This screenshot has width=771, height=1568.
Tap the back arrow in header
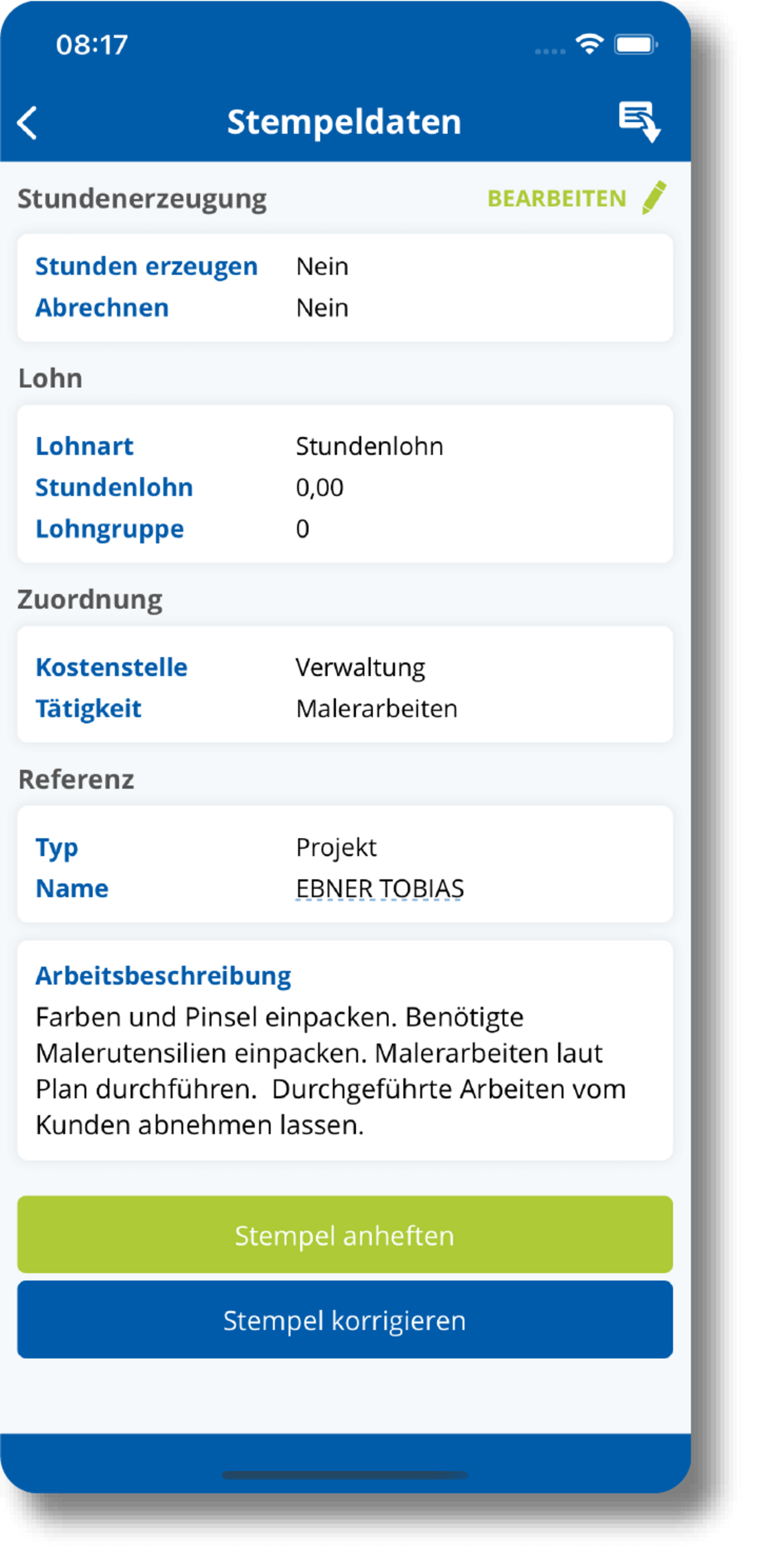(x=27, y=123)
